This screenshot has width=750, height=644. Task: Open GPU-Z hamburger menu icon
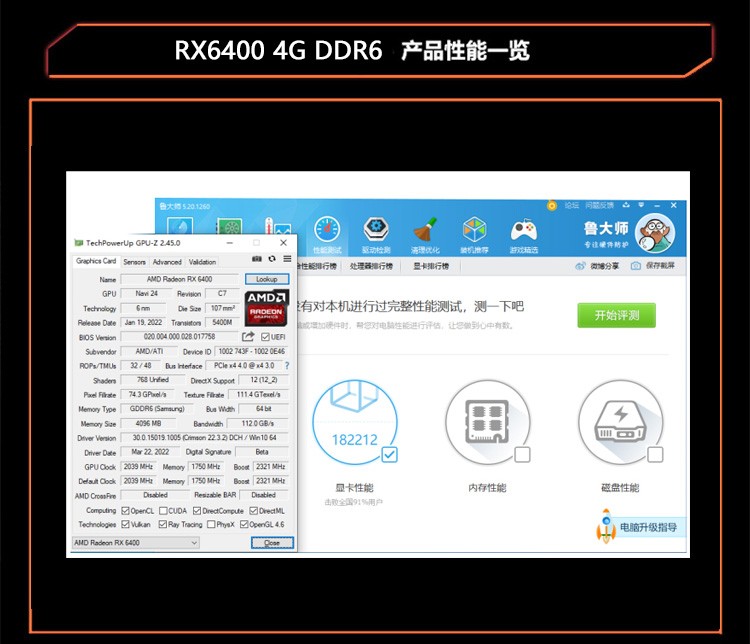pos(286,259)
